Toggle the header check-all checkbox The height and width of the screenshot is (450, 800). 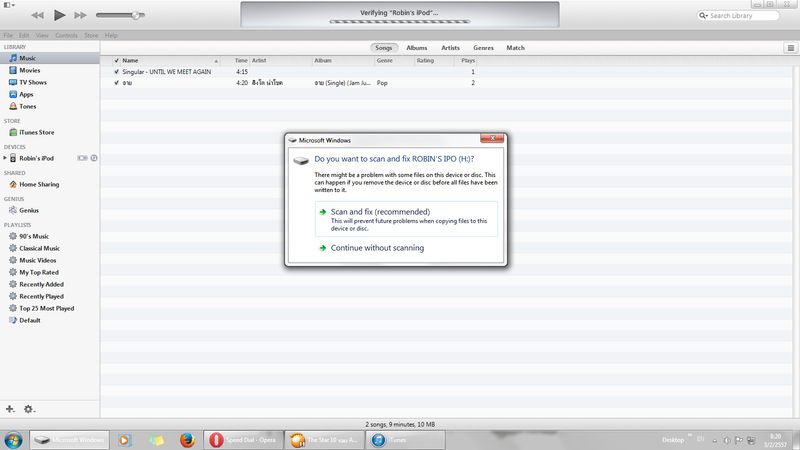pos(116,60)
